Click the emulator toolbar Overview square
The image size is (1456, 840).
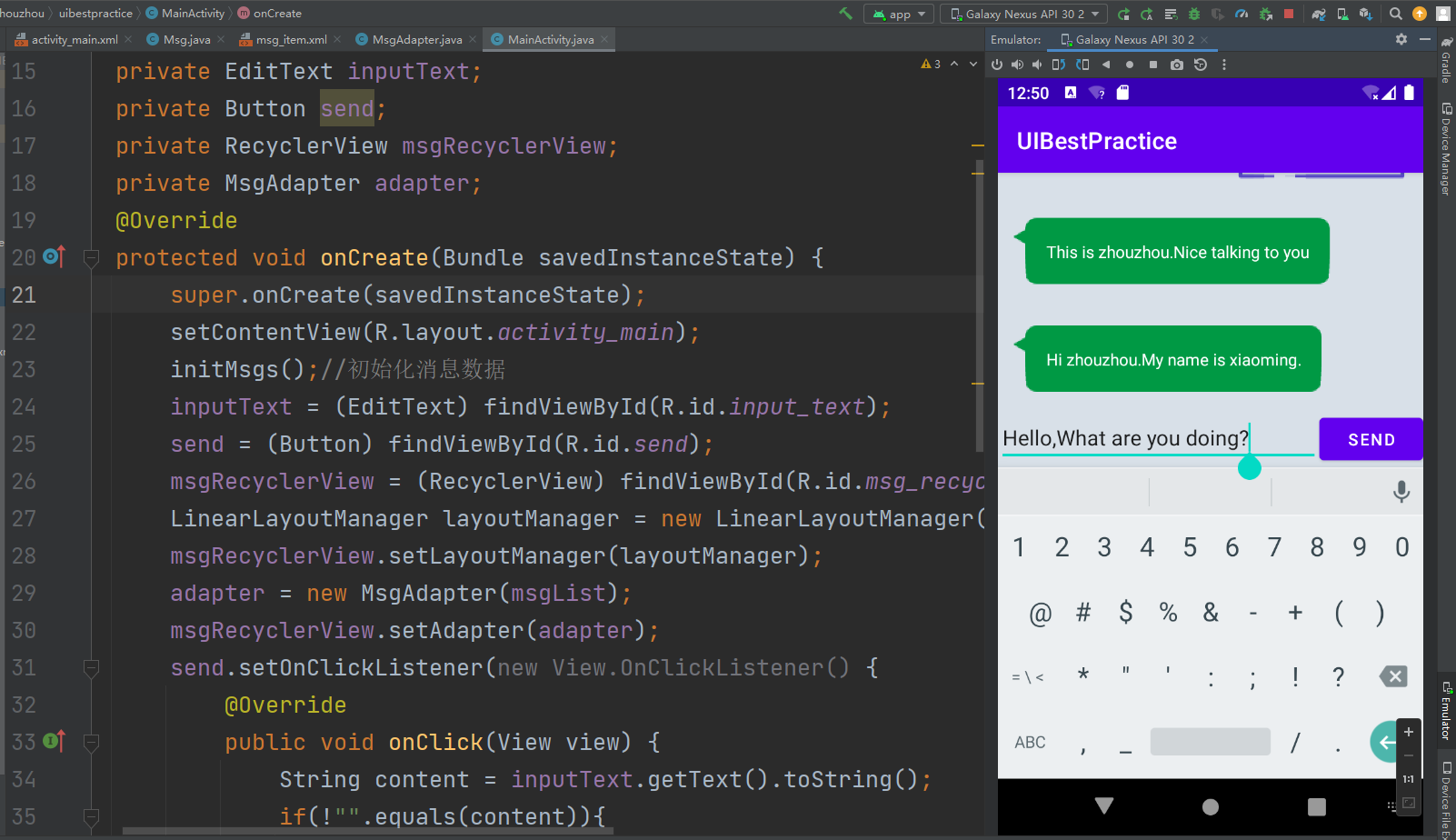click(1153, 65)
